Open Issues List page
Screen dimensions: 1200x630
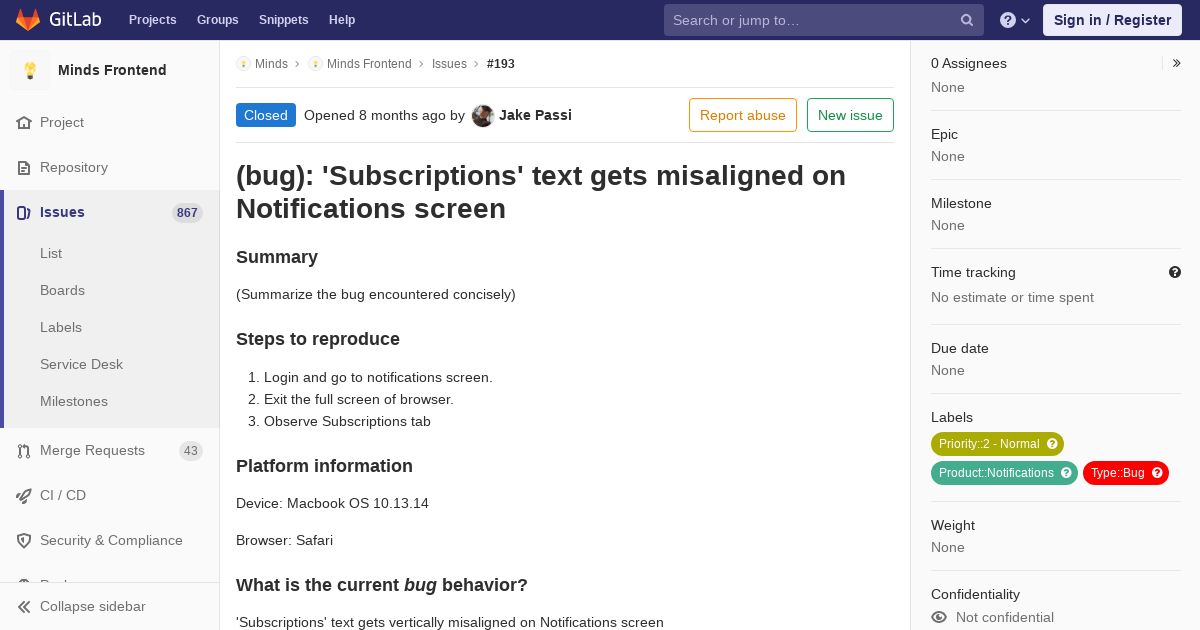51,253
